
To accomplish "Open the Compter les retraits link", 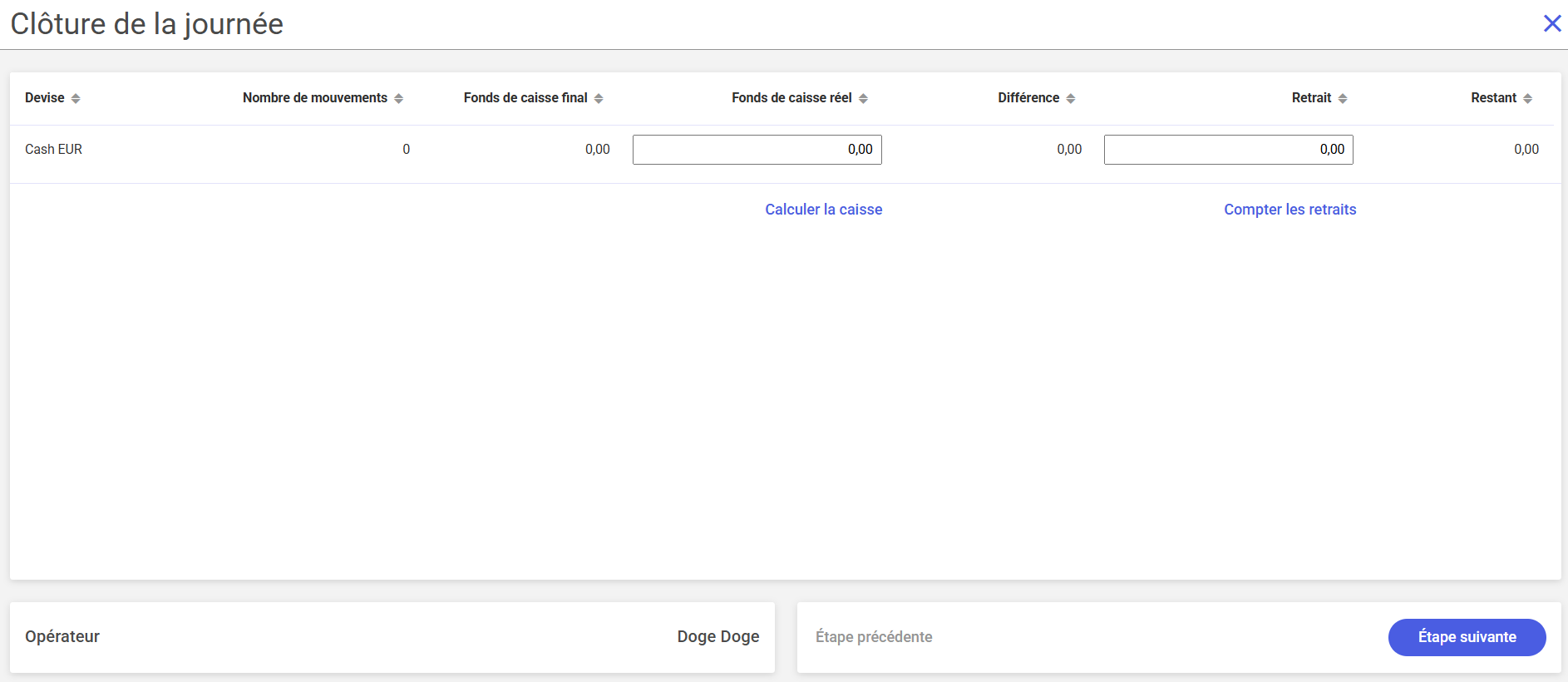I will [1289, 210].
